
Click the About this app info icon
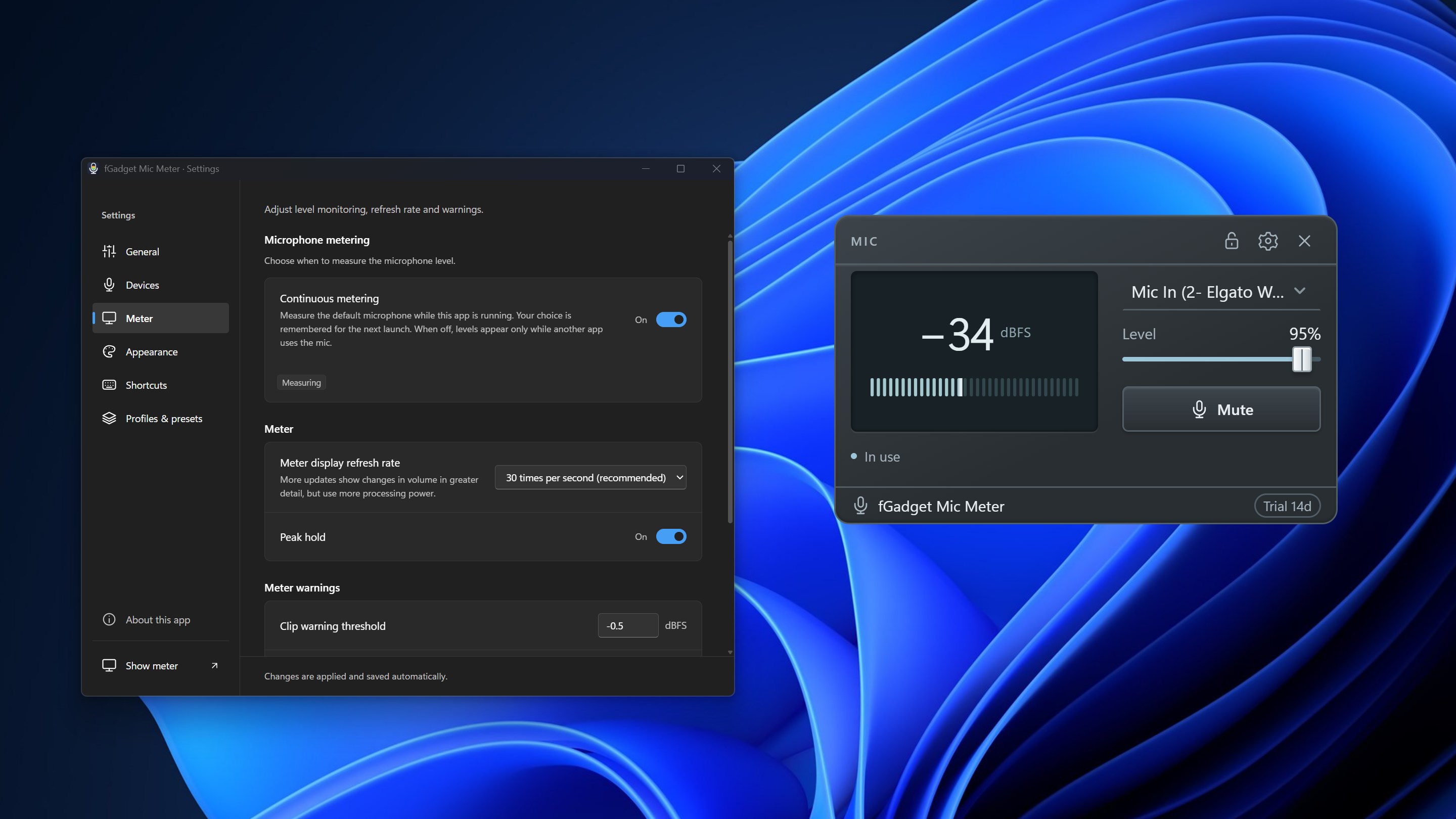[109, 619]
